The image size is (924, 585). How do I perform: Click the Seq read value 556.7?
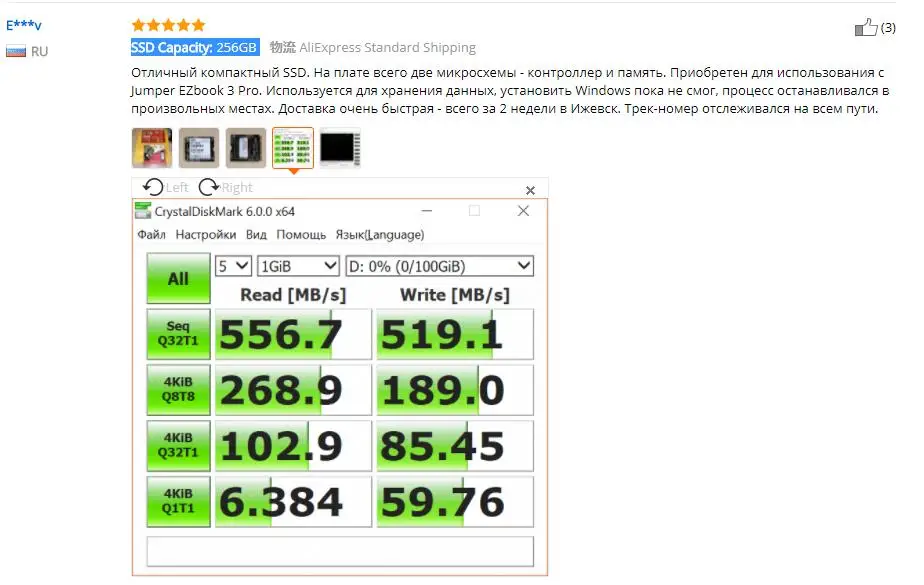point(293,334)
